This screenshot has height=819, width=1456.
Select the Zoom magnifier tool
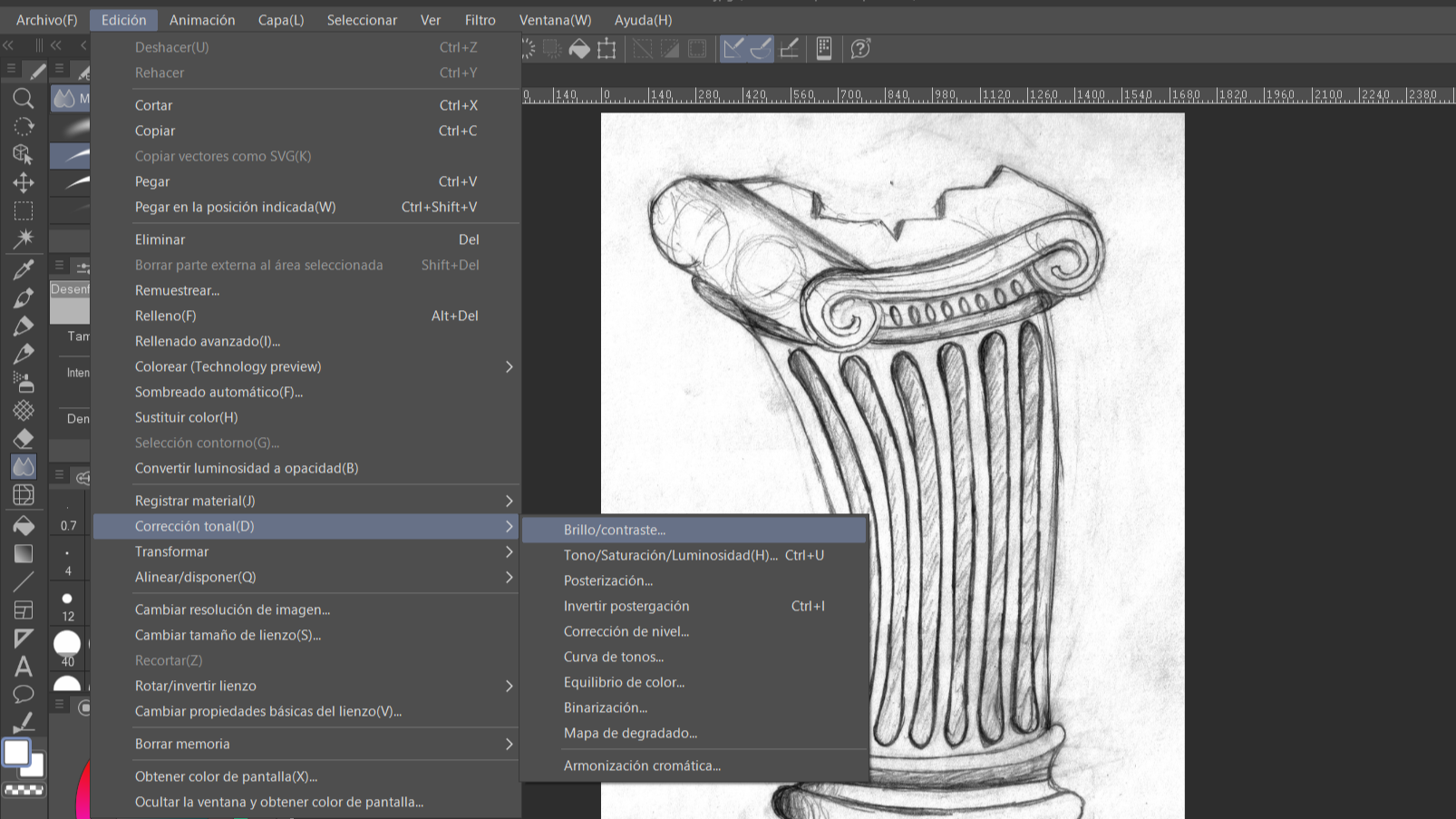coord(24,98)
